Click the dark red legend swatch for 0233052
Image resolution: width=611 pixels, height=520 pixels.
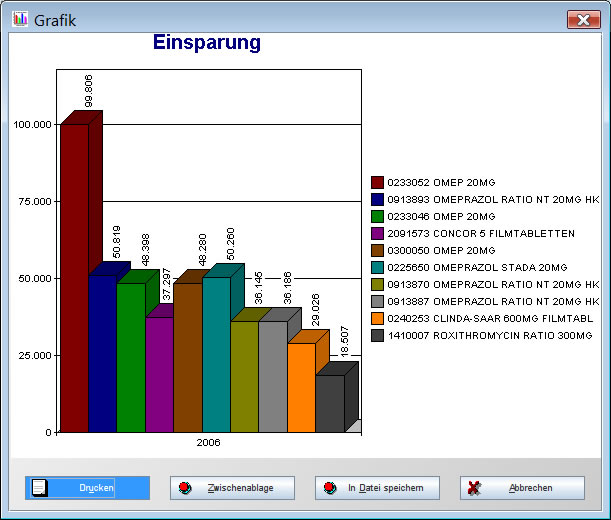click(x=378, y=182)
